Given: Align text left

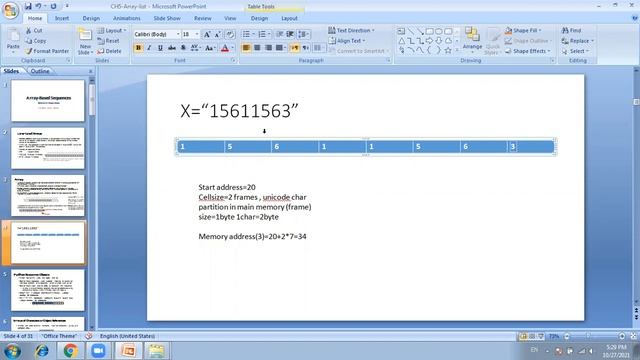Looking at the screenshot, I should [x=246, y=48].
